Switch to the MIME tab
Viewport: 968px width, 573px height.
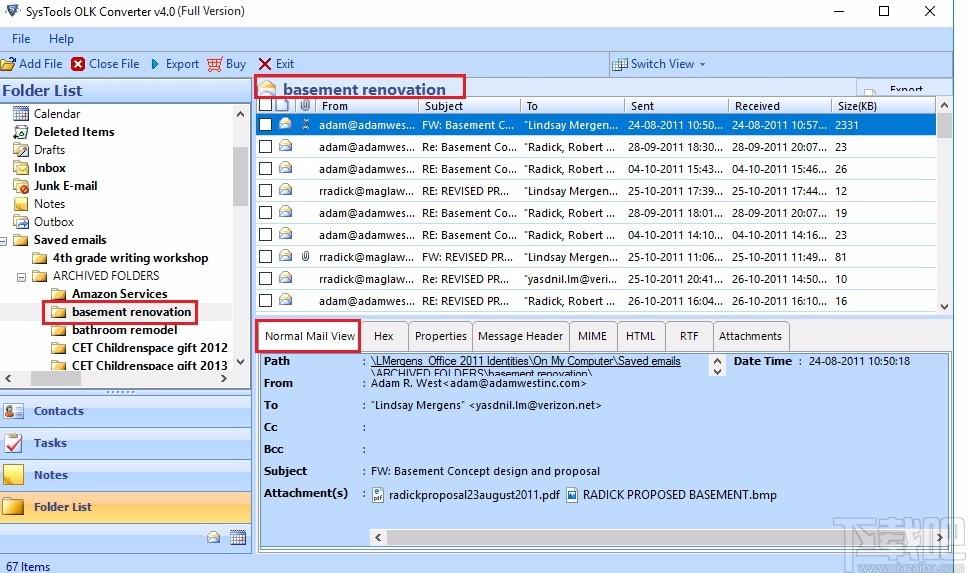[x=592, y=336]
